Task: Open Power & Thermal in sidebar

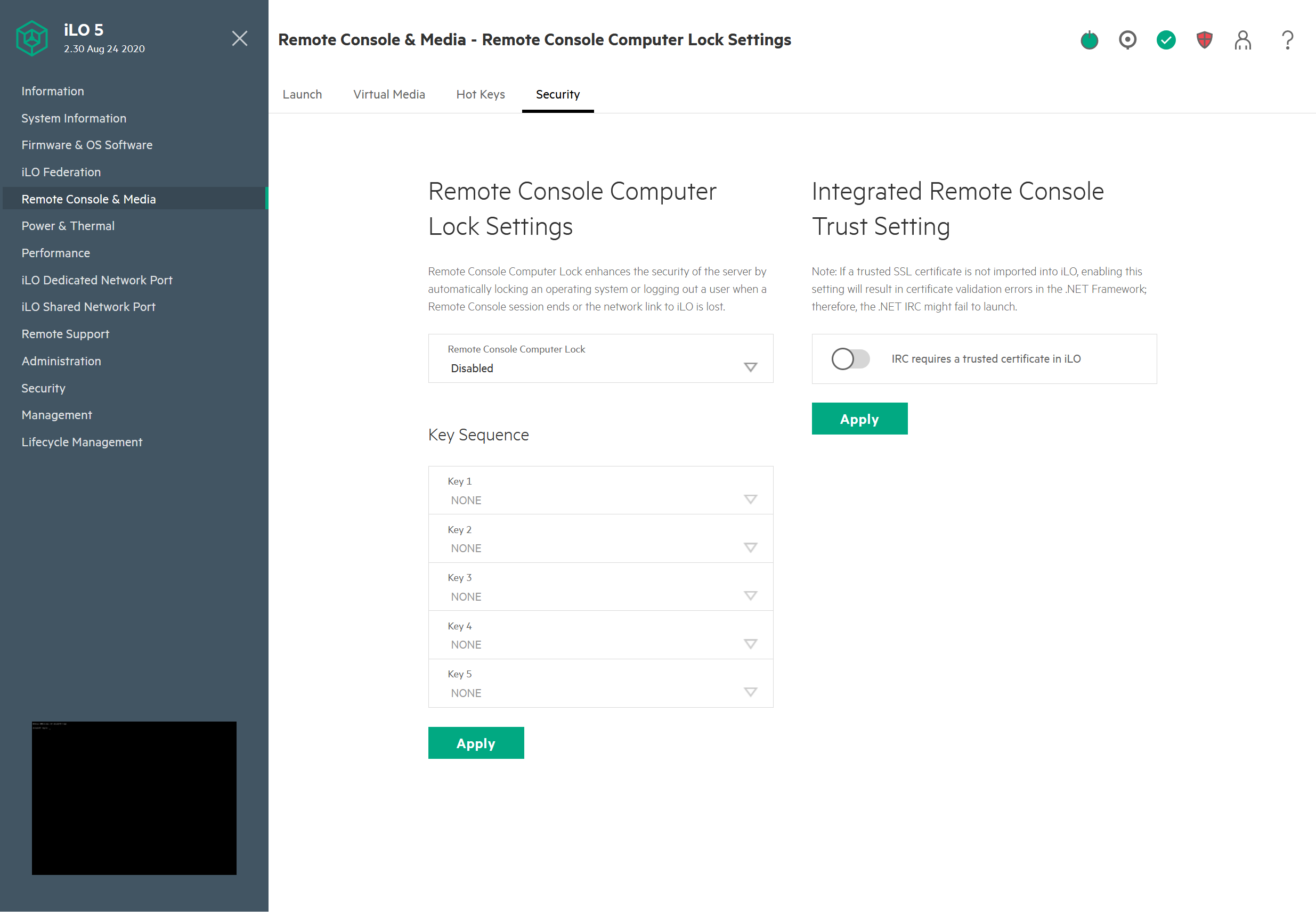Action: tap(68, 226)
